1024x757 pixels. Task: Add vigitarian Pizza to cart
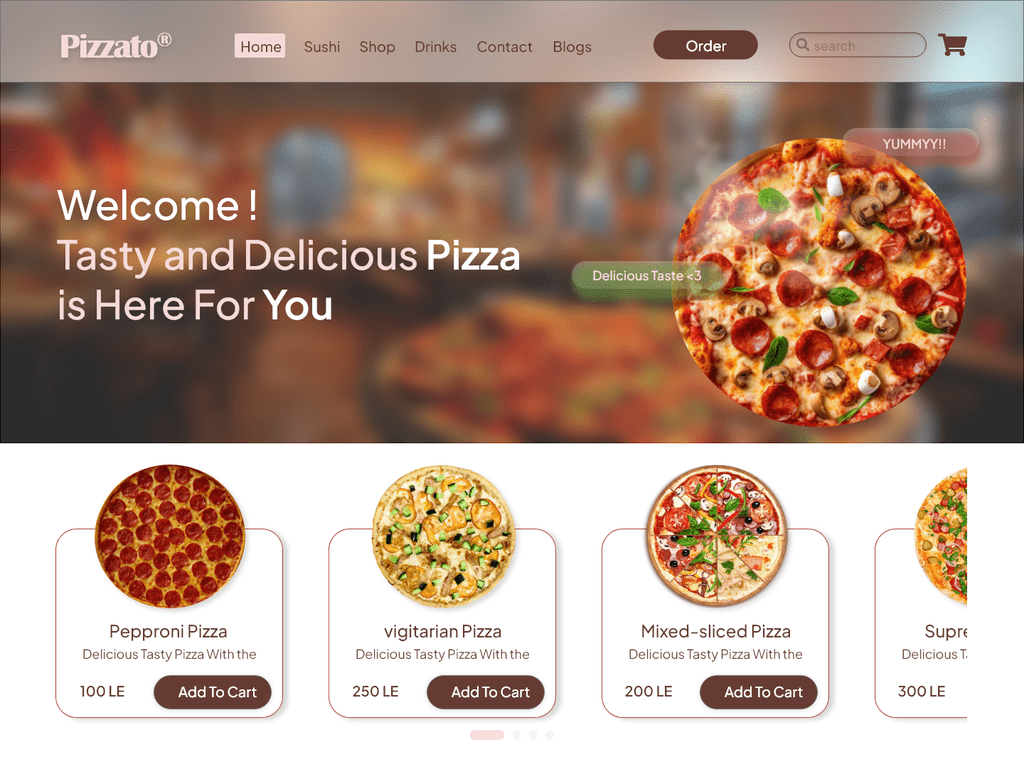pyautogui.click(x=485, y=692)
